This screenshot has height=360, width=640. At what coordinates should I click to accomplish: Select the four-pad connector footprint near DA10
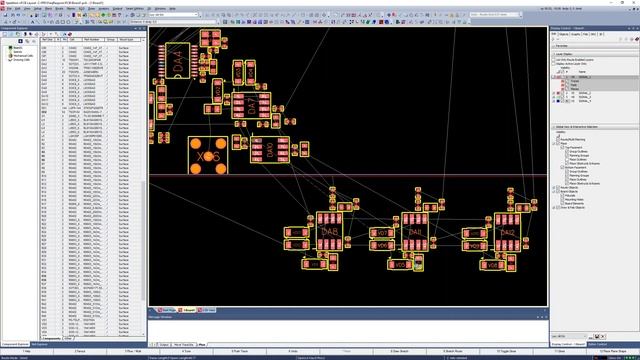click(208, 156)
